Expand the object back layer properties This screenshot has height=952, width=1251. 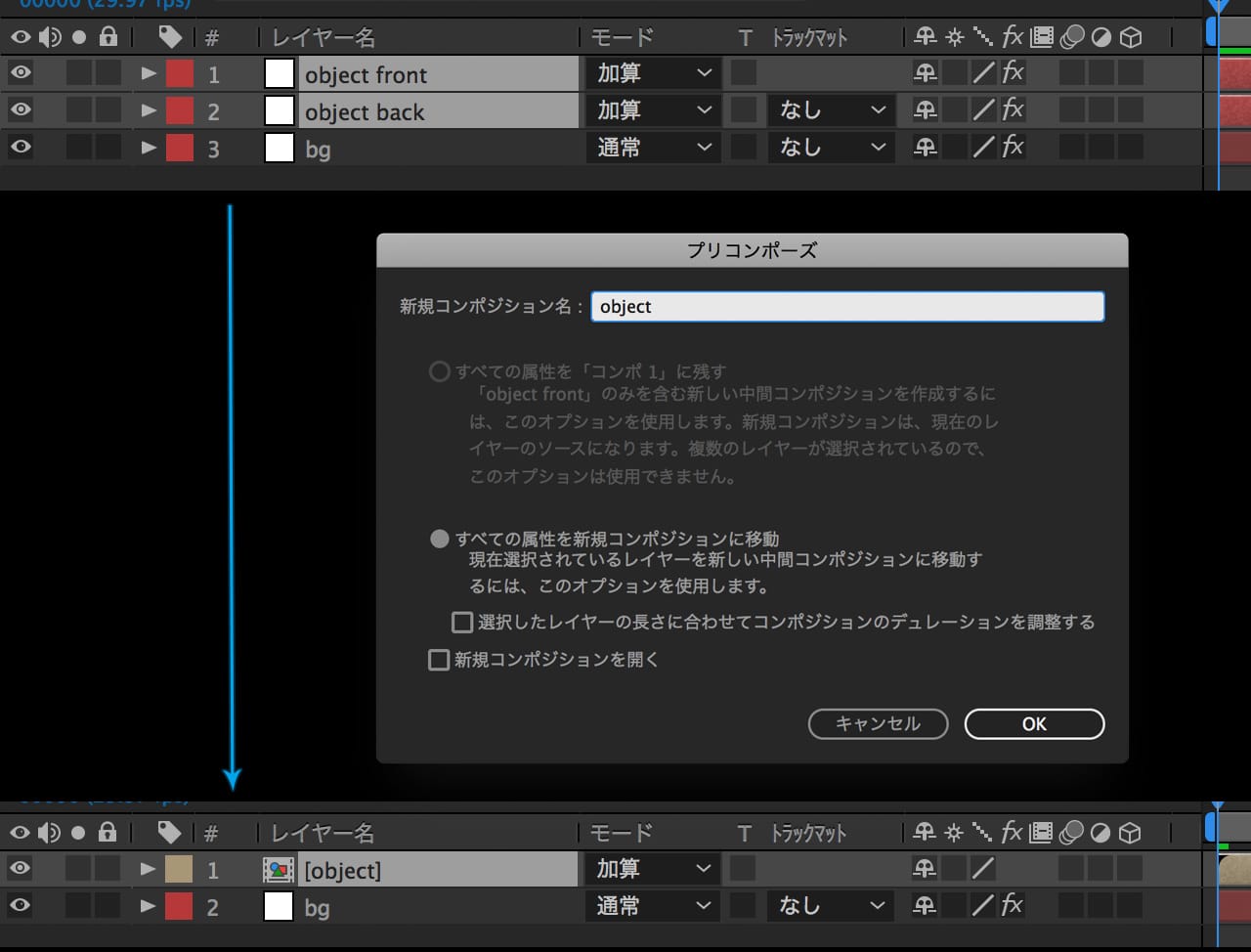click(149, 110)
